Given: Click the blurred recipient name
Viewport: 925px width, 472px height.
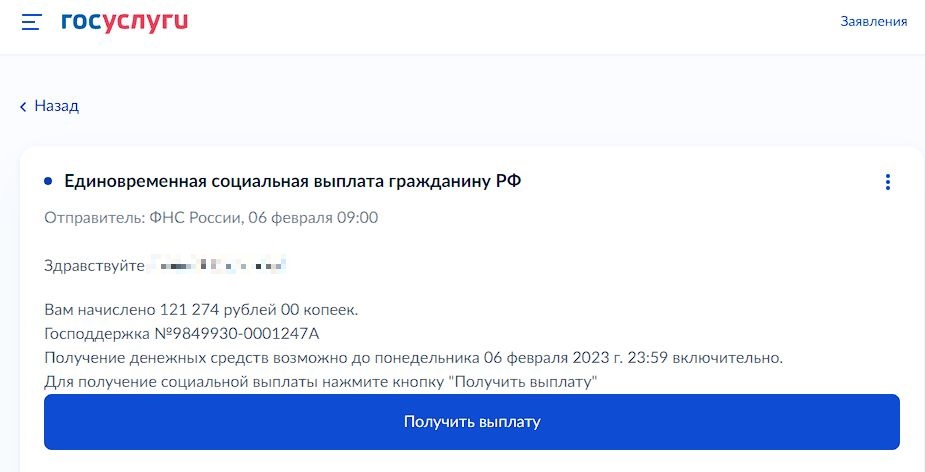Looking at the screenshot, I should pyautogui.click(x=217, y=266).
